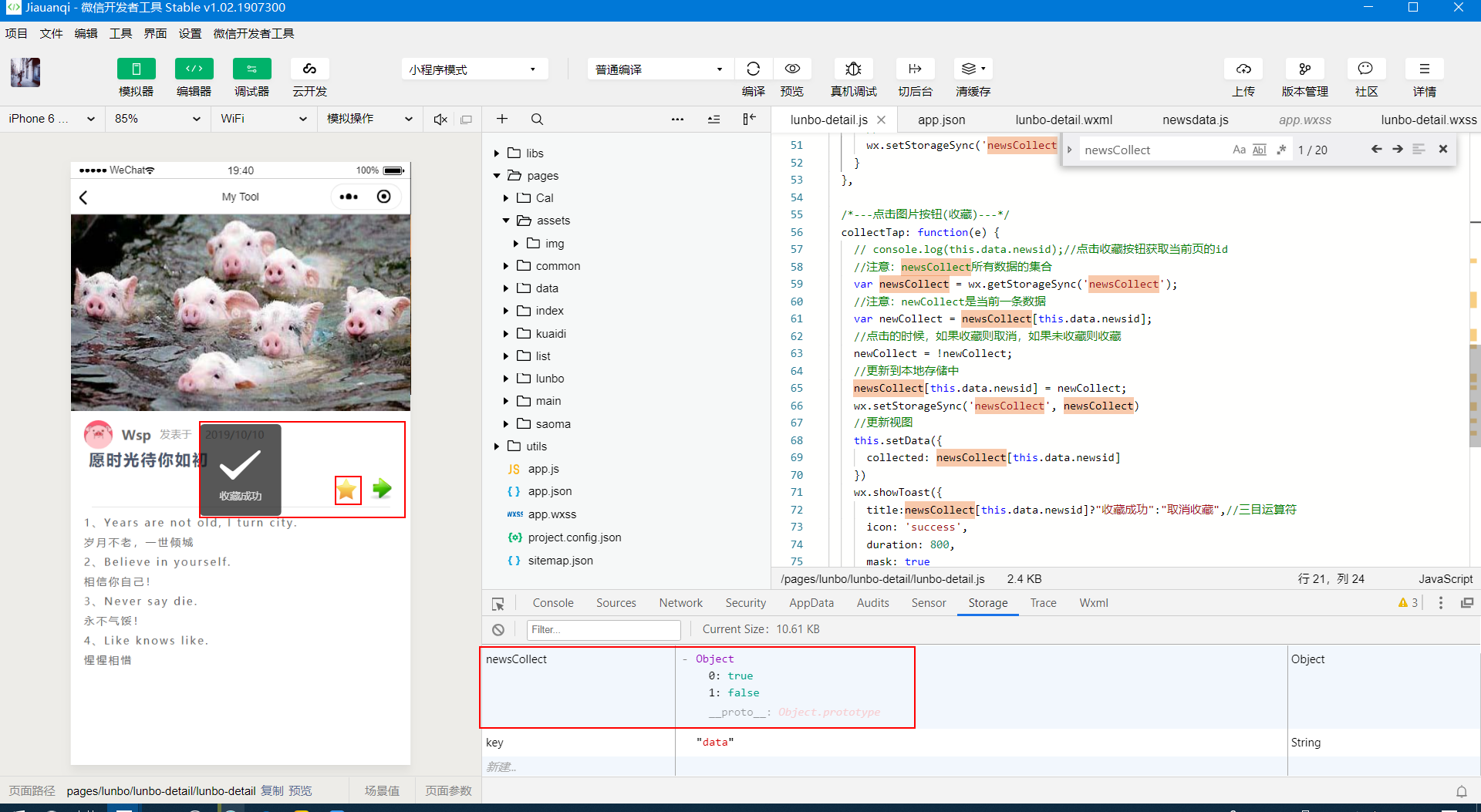Click the switch to background icon
The image size is (1481, 812).
tap(915, 69)
